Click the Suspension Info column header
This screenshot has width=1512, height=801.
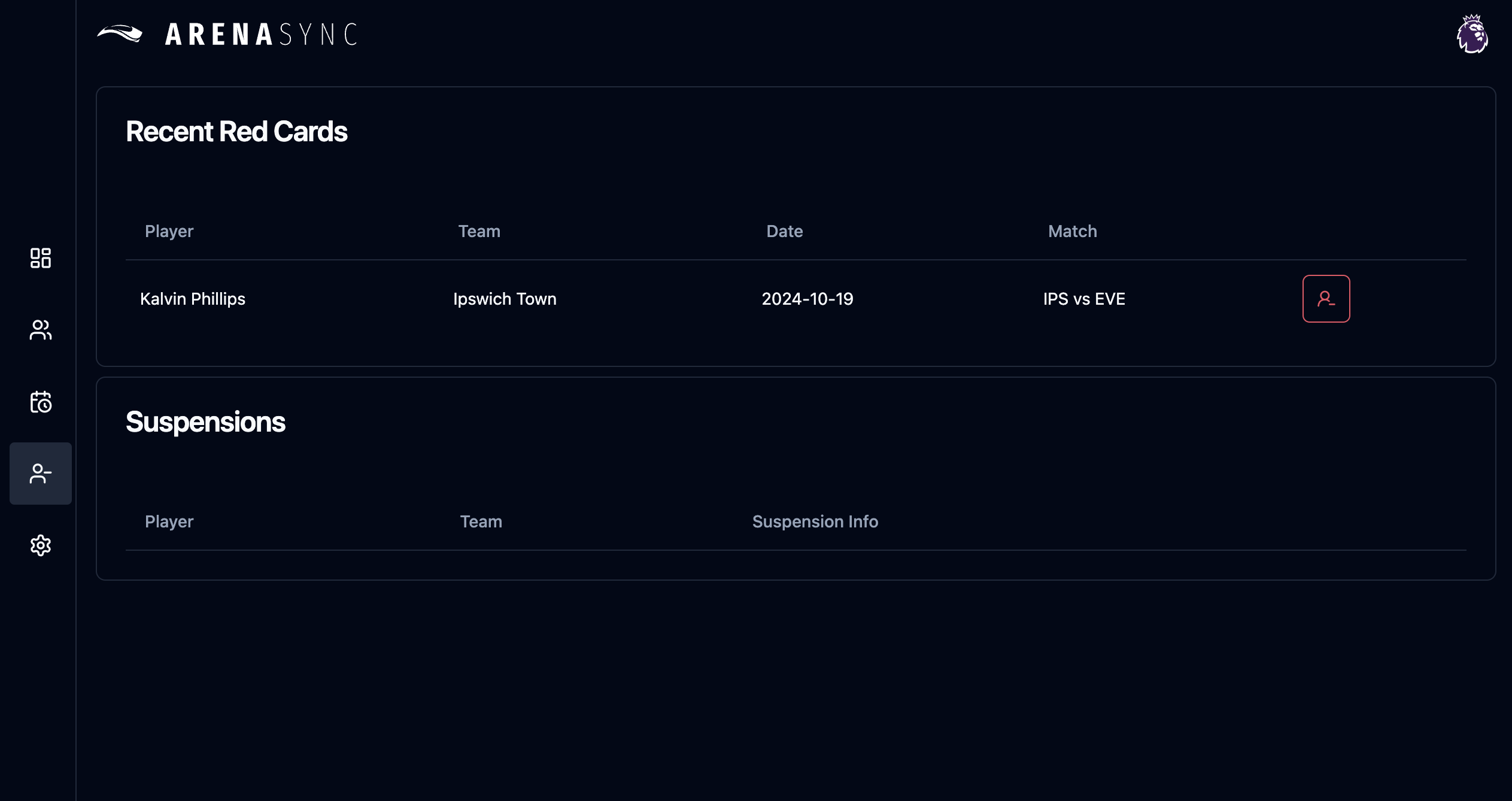click(x=815, y=521)
